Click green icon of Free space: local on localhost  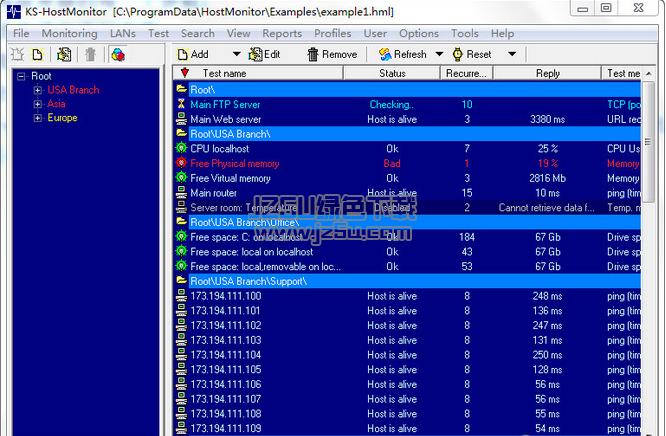tap(181, 251)
